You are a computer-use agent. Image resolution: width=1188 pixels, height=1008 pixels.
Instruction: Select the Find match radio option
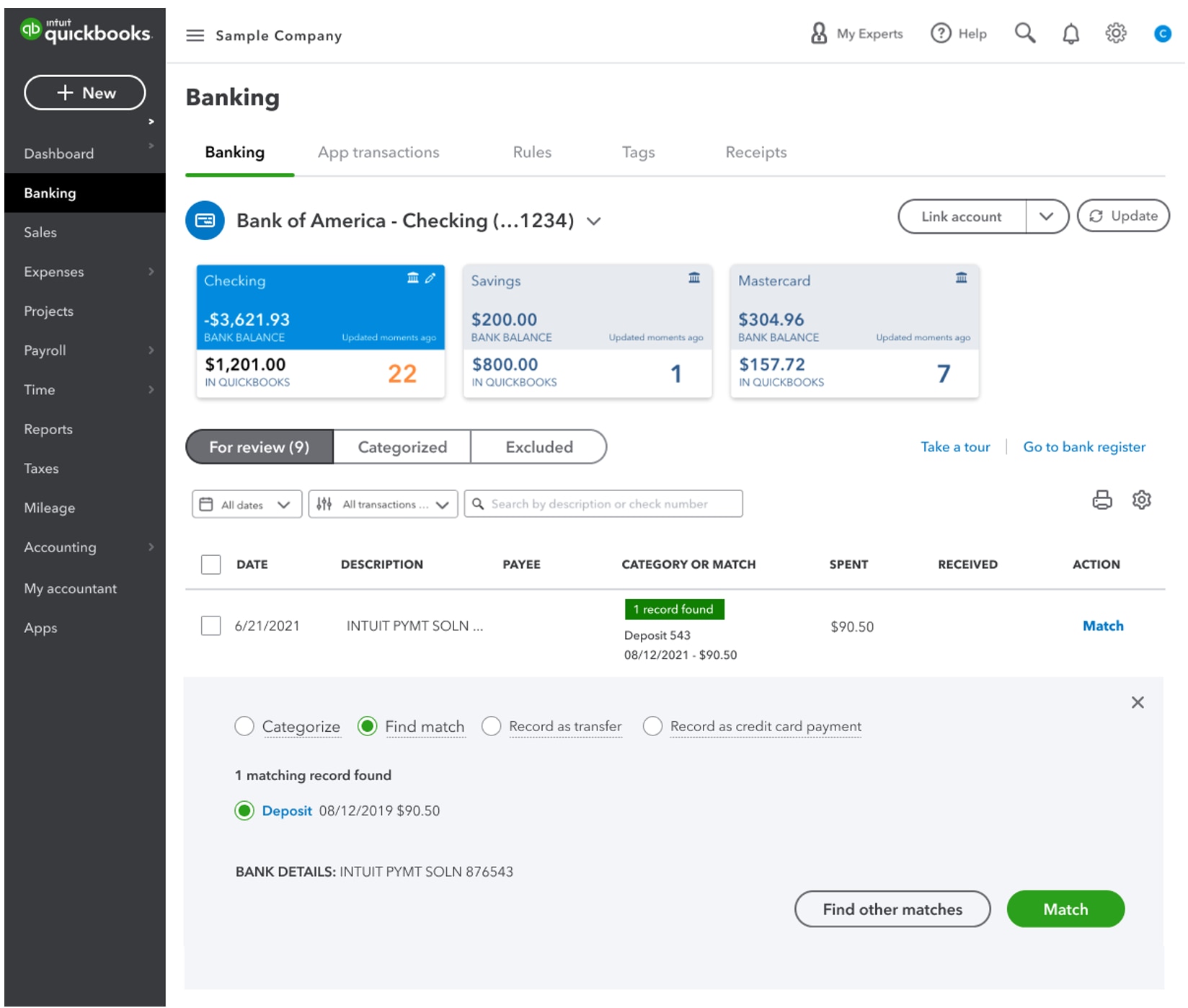(367, 726)
